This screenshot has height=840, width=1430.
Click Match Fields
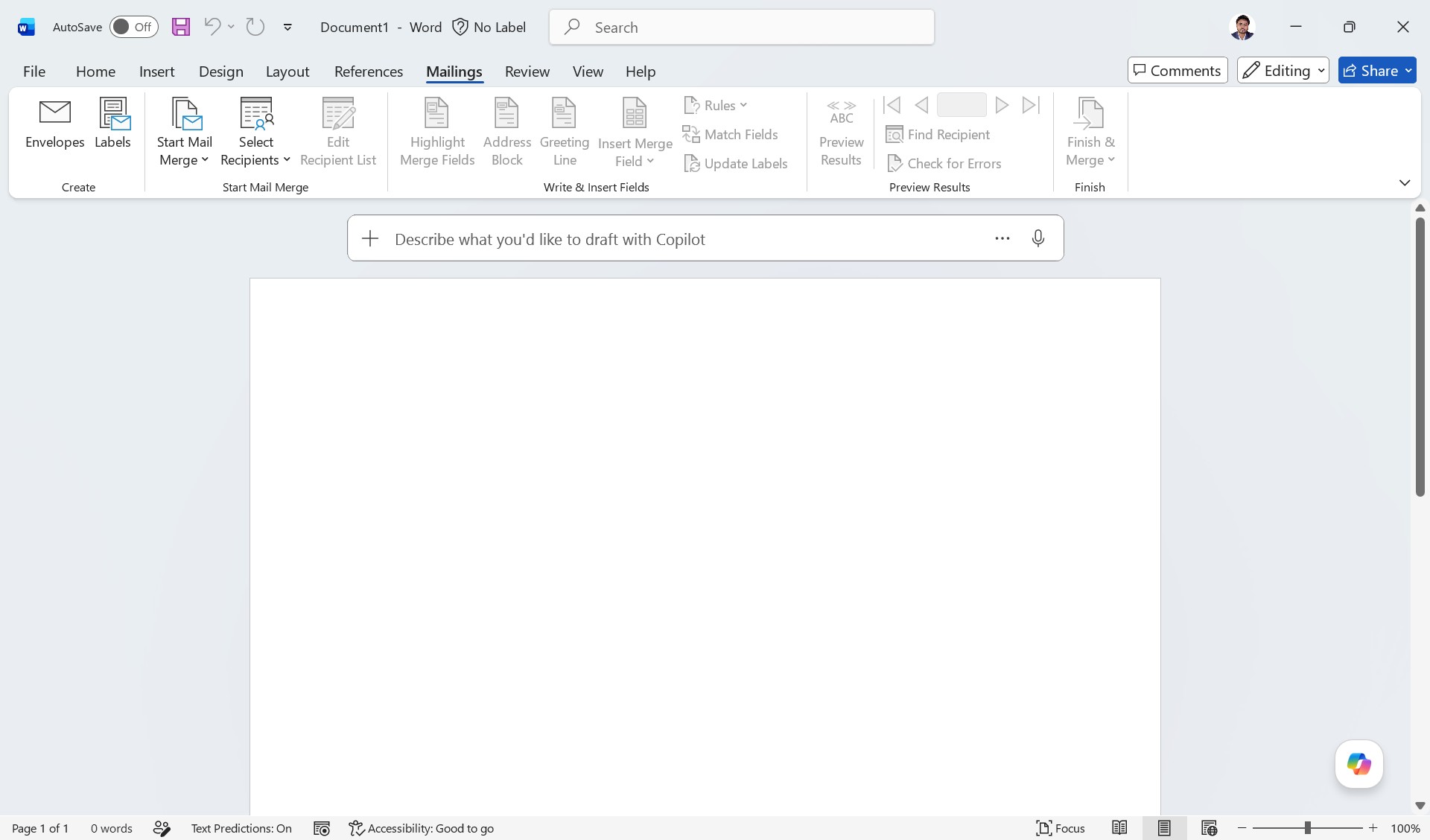tap(731, 134)
